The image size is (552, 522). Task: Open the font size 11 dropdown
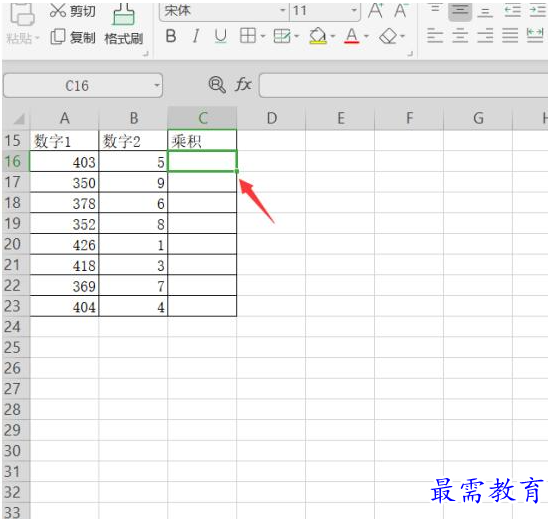(354, 10)
